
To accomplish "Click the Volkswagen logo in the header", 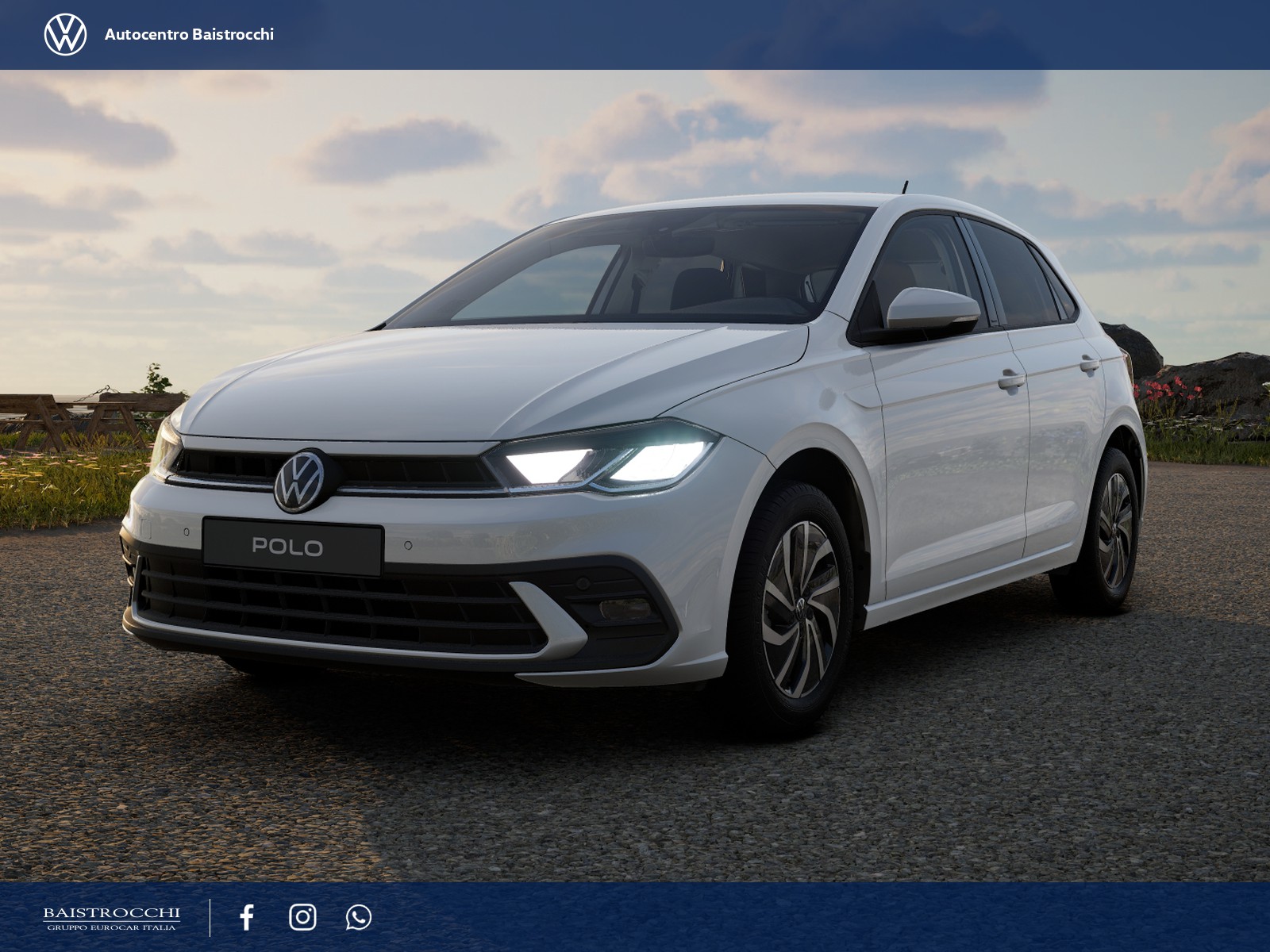I will coord(65,34).
